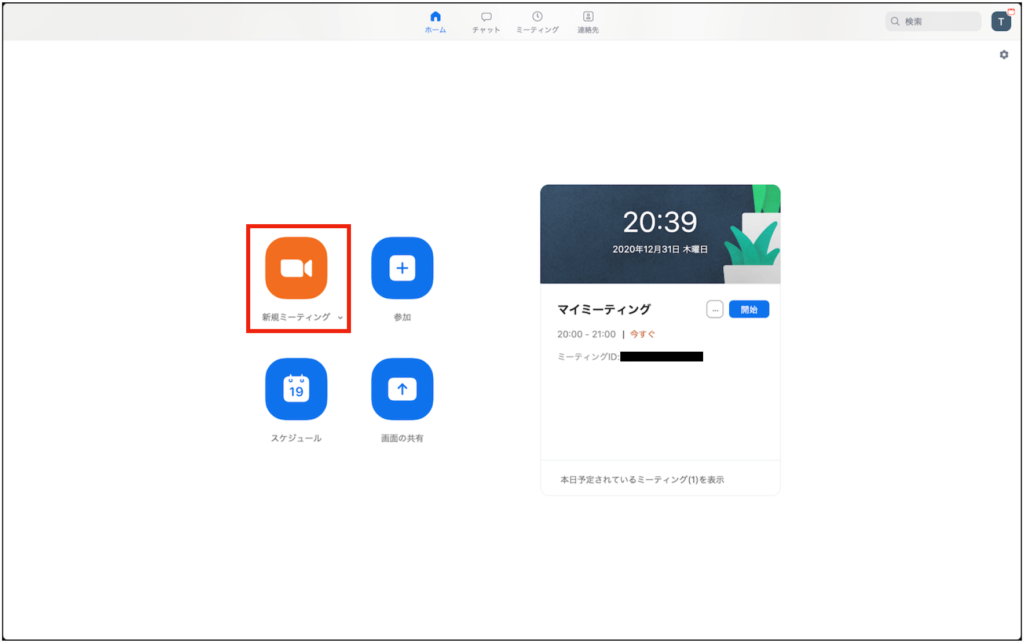Click 本日予定されているミーティング(1)を表示 link
1024x643 pixels.
point(641,479)
